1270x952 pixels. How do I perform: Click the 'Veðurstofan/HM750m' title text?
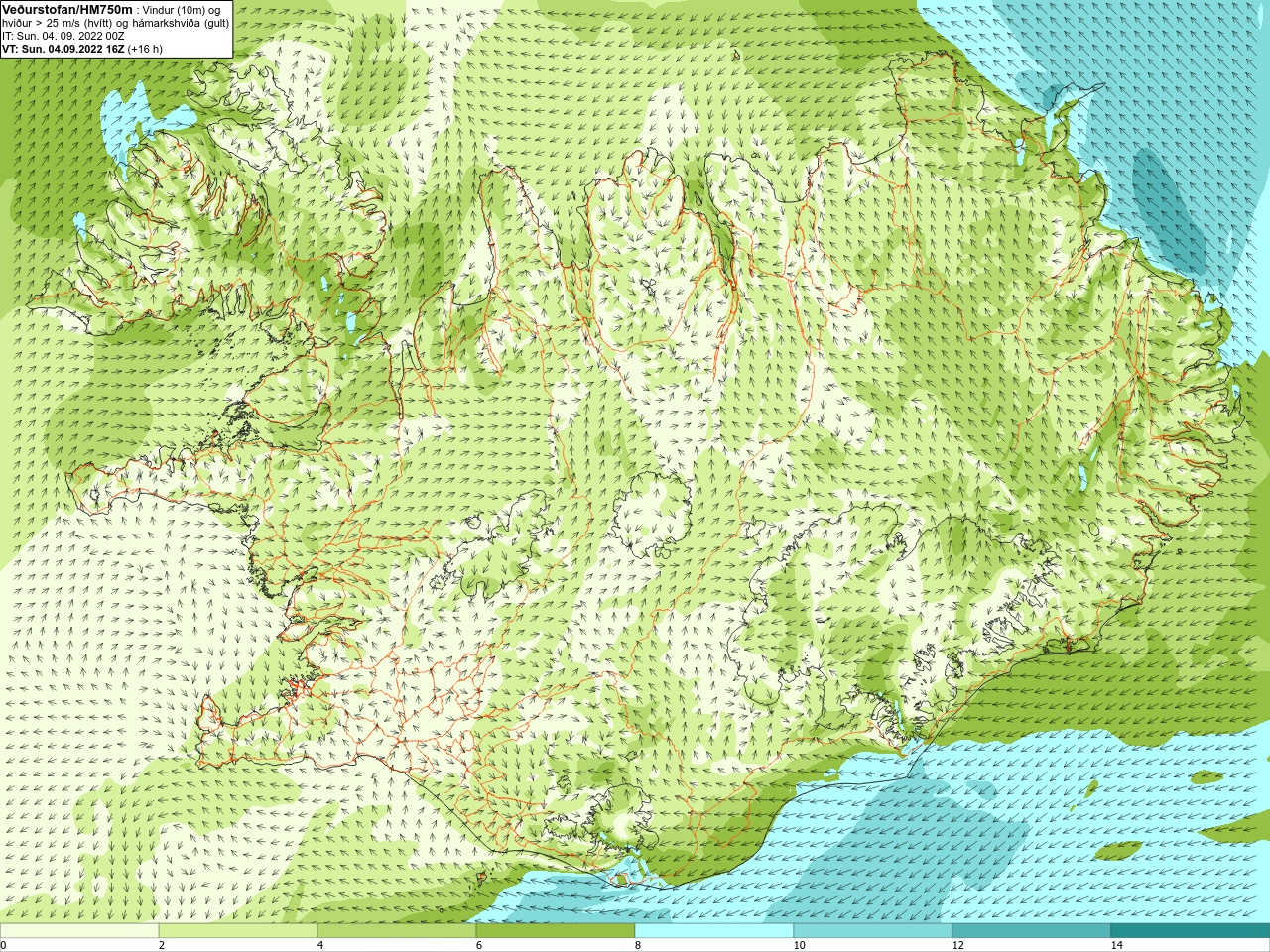point(67,9)
